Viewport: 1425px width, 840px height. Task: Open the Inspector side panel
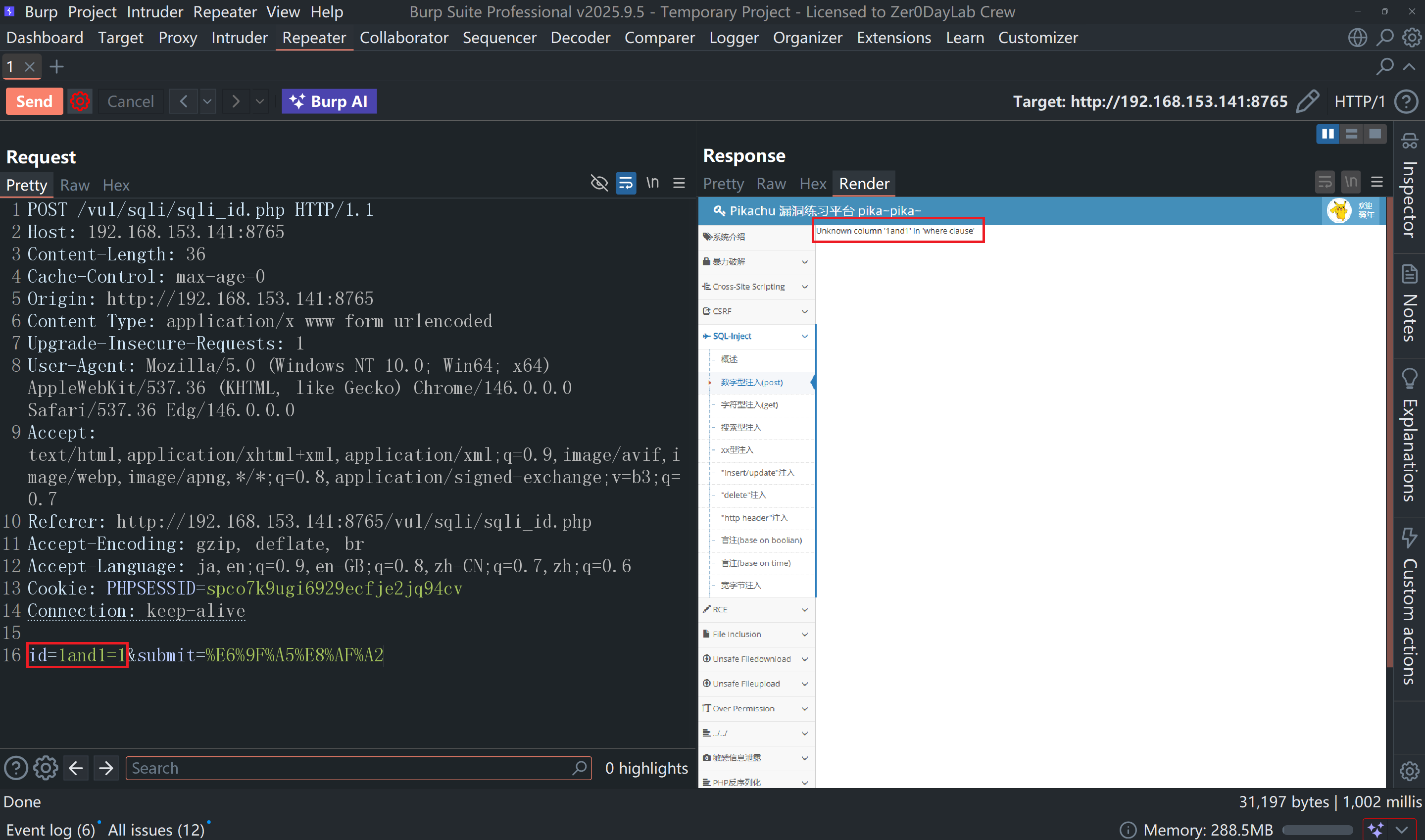[x=1409, y=187]
